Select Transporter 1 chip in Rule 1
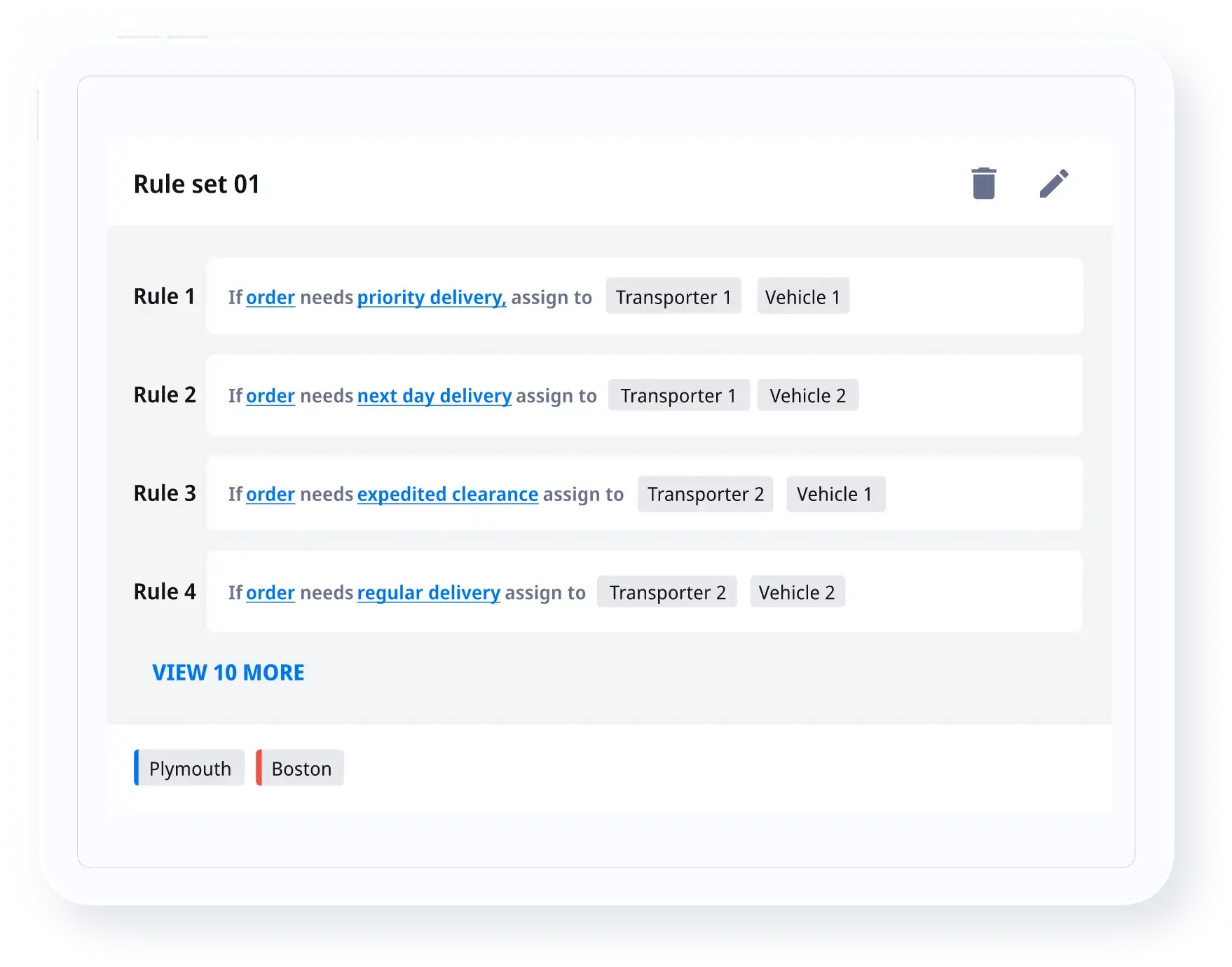Viewport: 1232px width, 967px height. tap(673, 297)
